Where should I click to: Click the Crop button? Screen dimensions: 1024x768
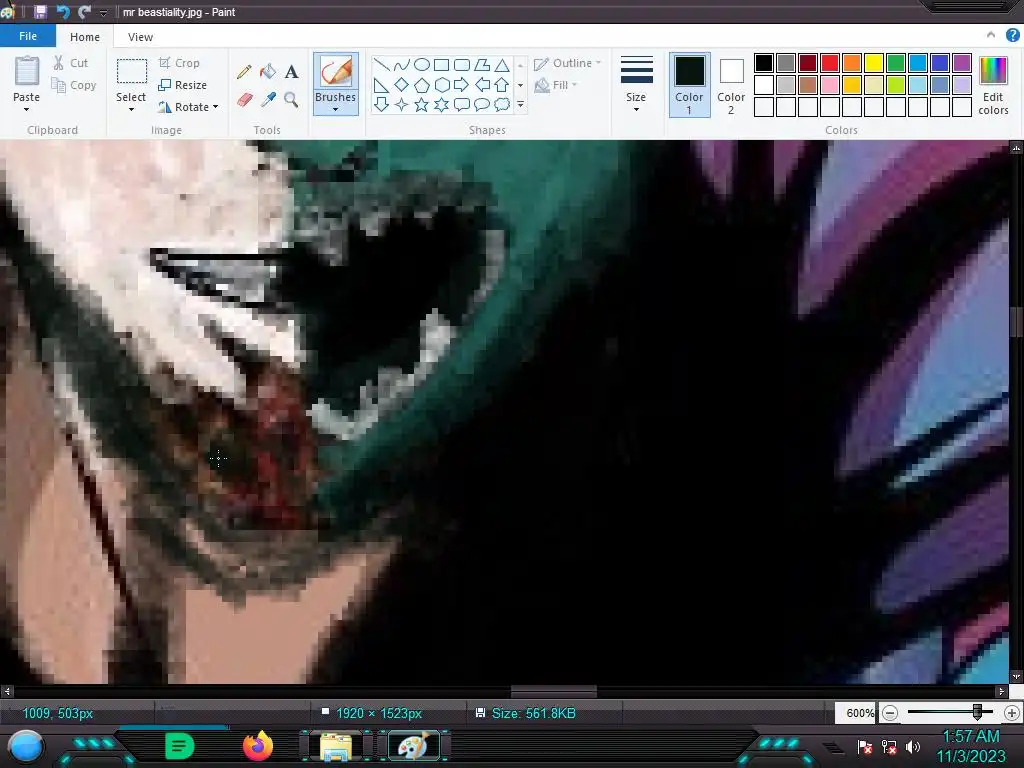tap(179, 63)
